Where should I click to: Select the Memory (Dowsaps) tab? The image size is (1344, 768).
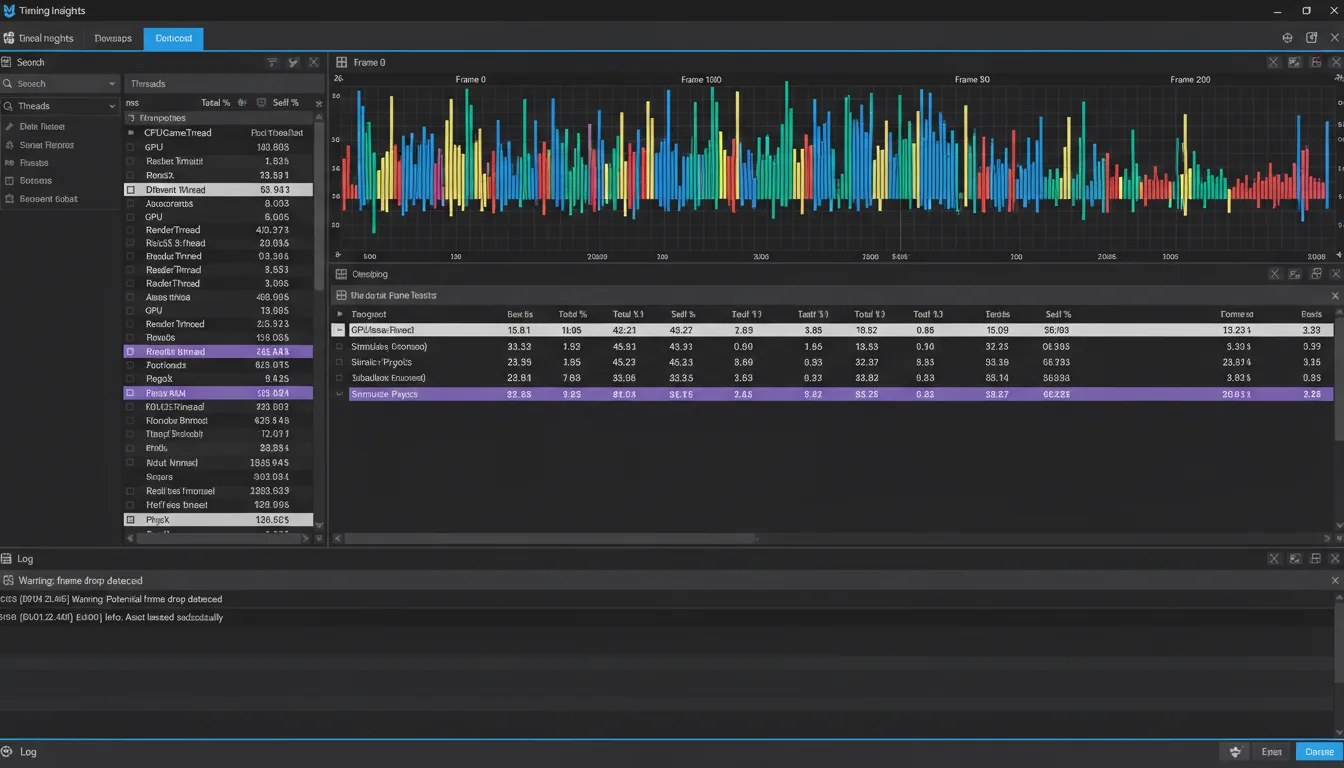click(112, 38)
